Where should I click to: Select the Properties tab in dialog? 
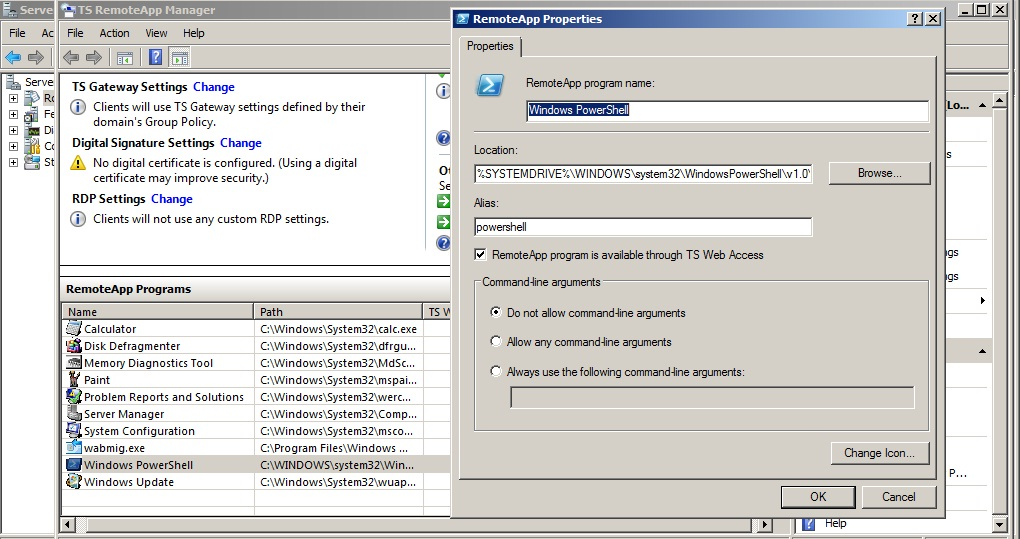pyautogui.click(x=490, y=46)
